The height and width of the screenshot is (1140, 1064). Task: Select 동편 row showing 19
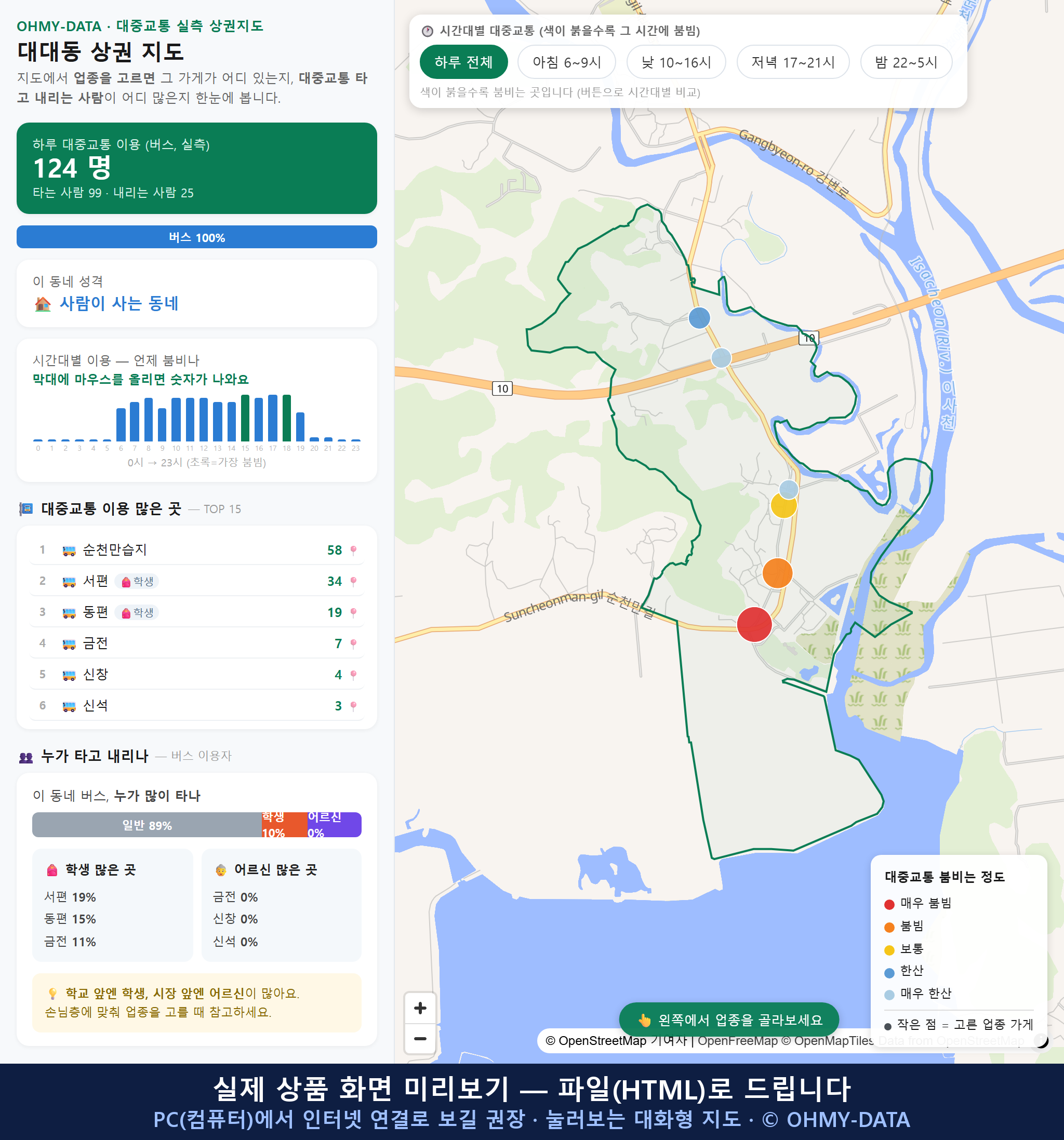197,612
